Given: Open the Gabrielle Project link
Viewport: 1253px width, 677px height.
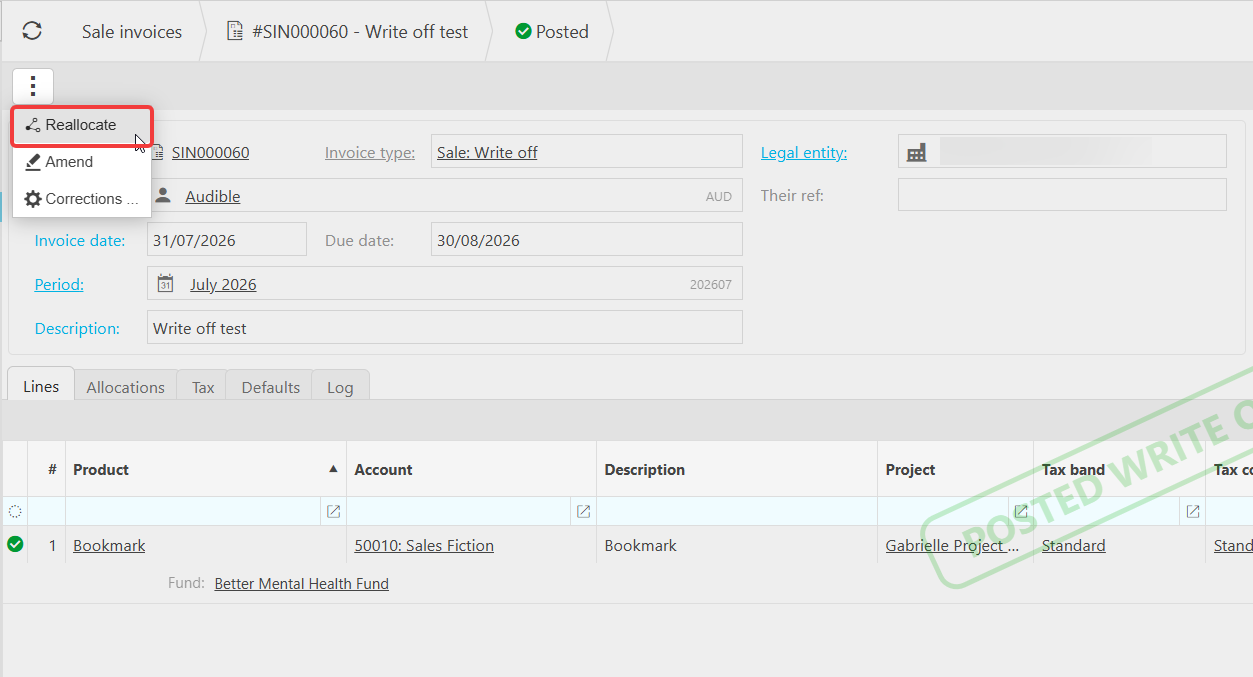Looking at the screenshot, I should coord(953,546).
